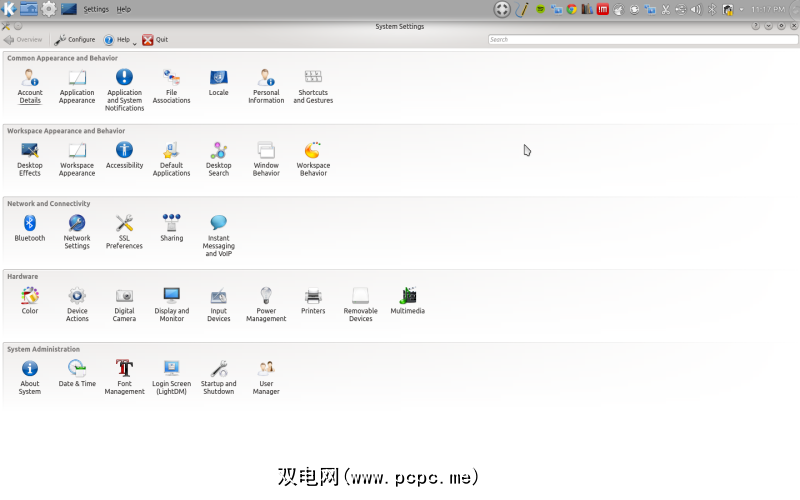The width and height of the screenshot is (800, 500).
Task: Open Date & Time settings
Action: (77, 374)
